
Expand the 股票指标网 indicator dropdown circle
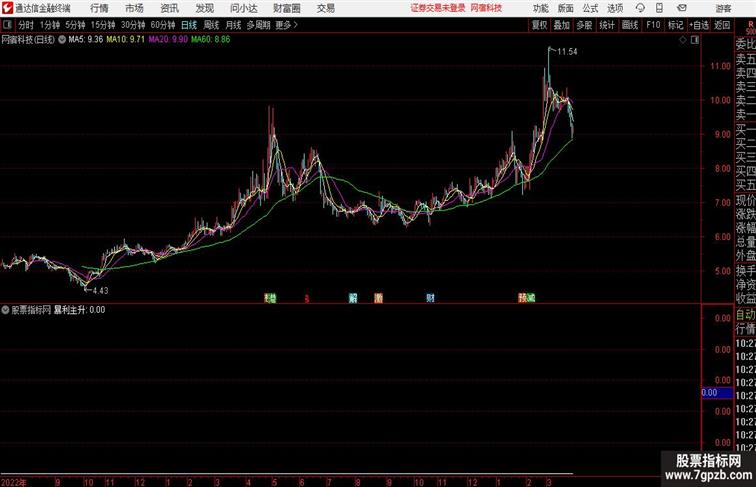point(5,310)
